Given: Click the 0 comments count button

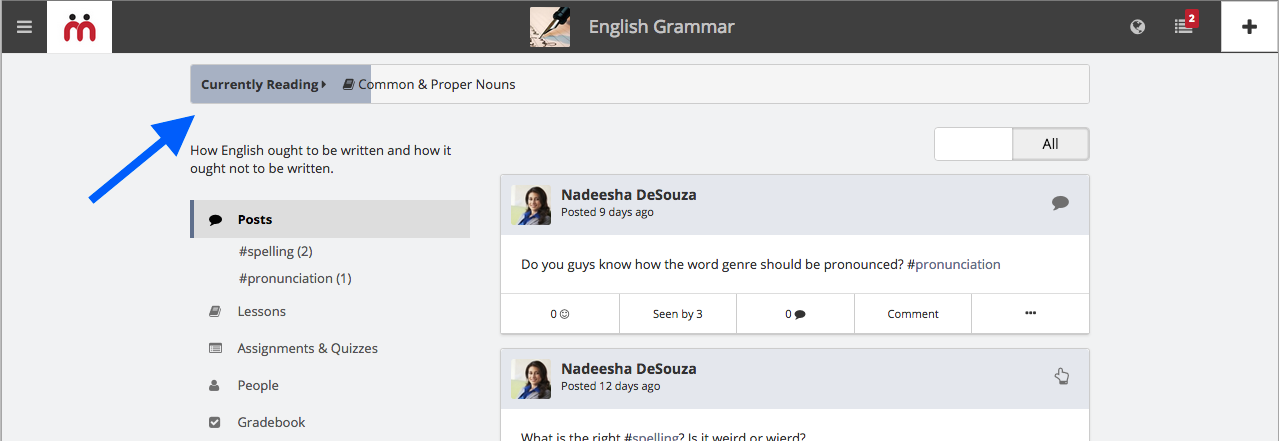Looking at the screenshot, I should point(796,314).
